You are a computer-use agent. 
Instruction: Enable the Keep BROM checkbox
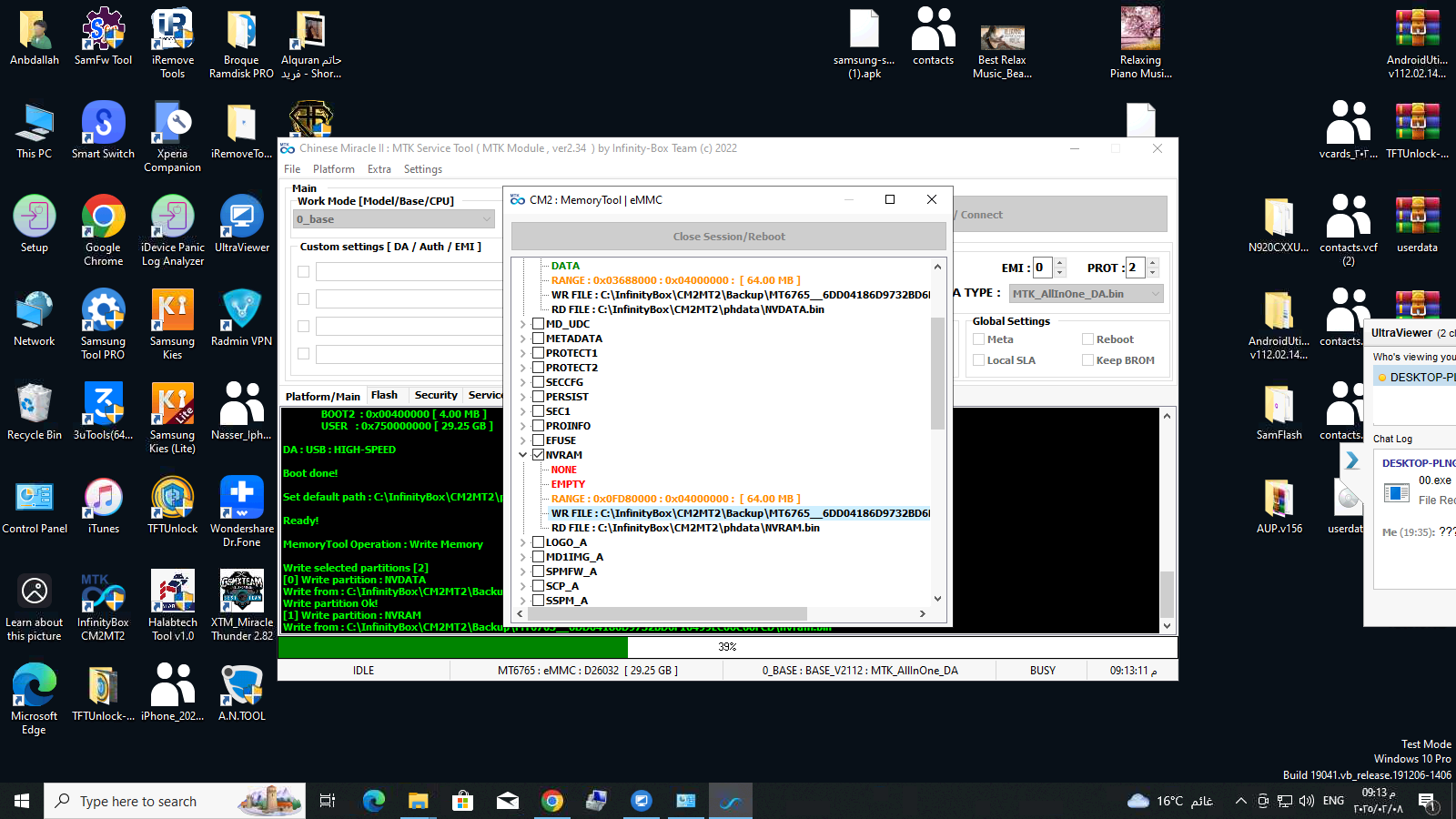pyautogui.click(x=1087, y=360)
